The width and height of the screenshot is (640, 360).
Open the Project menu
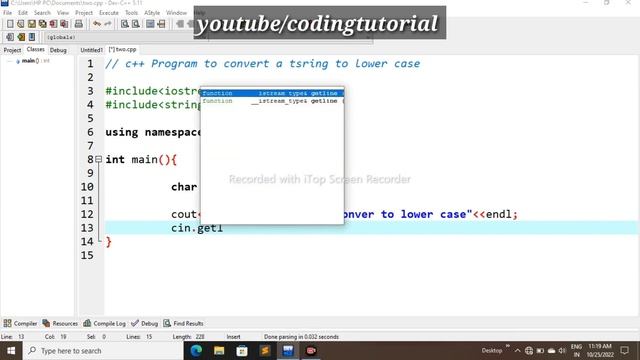84,13
